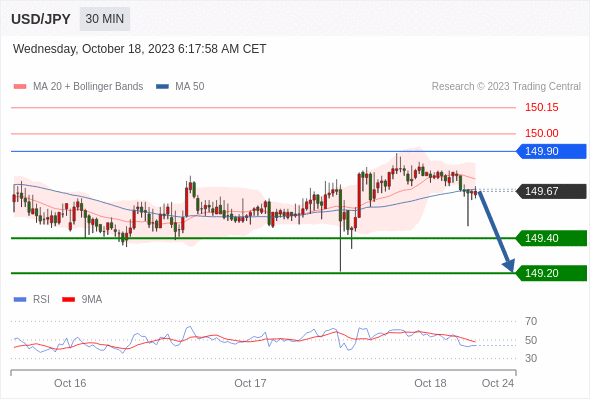Click the blue MA 50 legend swatch
Screen dimensions: 590x400
click(x=162, y=87)
